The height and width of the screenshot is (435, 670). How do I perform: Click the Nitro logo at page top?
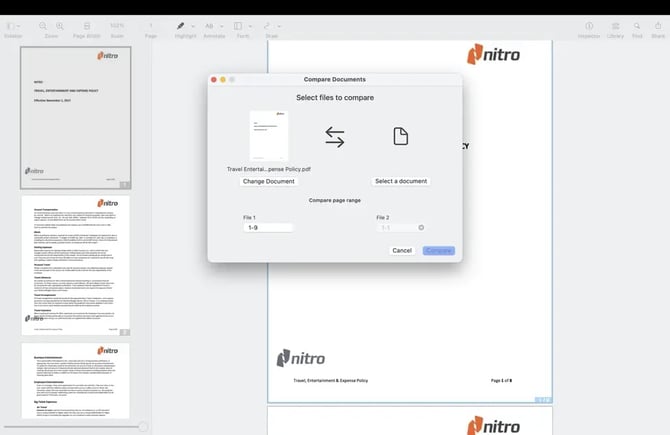493,54
